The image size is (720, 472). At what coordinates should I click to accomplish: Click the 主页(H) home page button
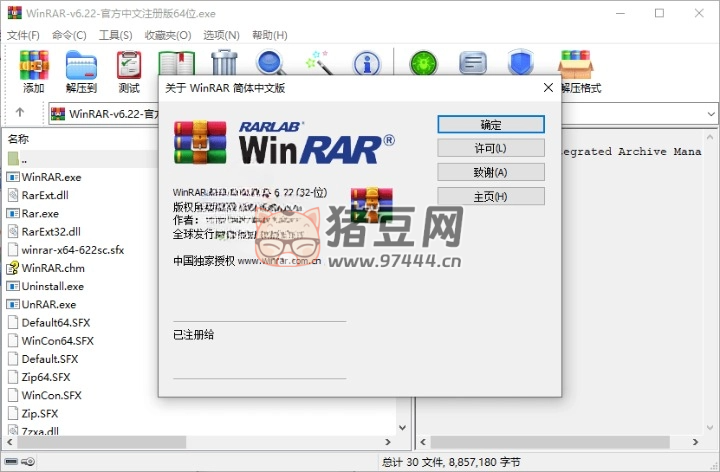pyautogui.click(x=490, y=196)
